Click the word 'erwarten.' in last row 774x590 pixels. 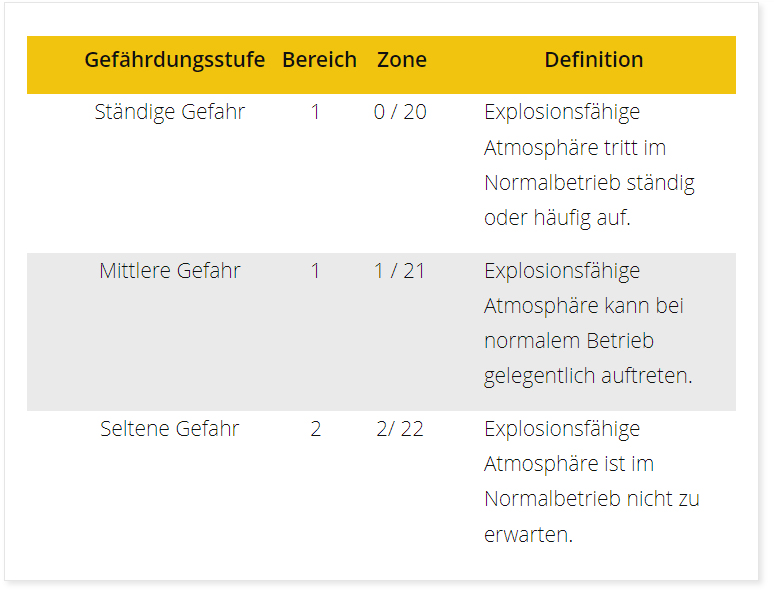pyautogui.click(x=529, y=535)
